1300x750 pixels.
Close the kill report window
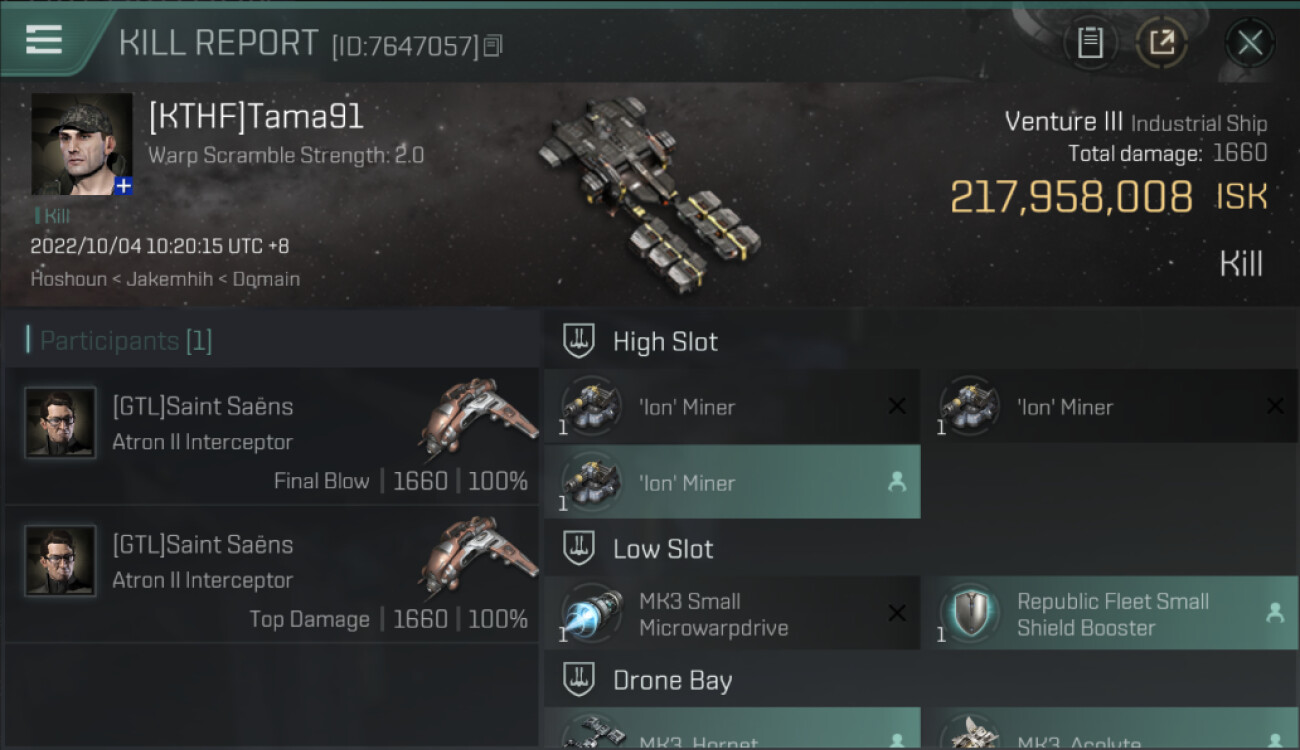[x=1249, y=43]
